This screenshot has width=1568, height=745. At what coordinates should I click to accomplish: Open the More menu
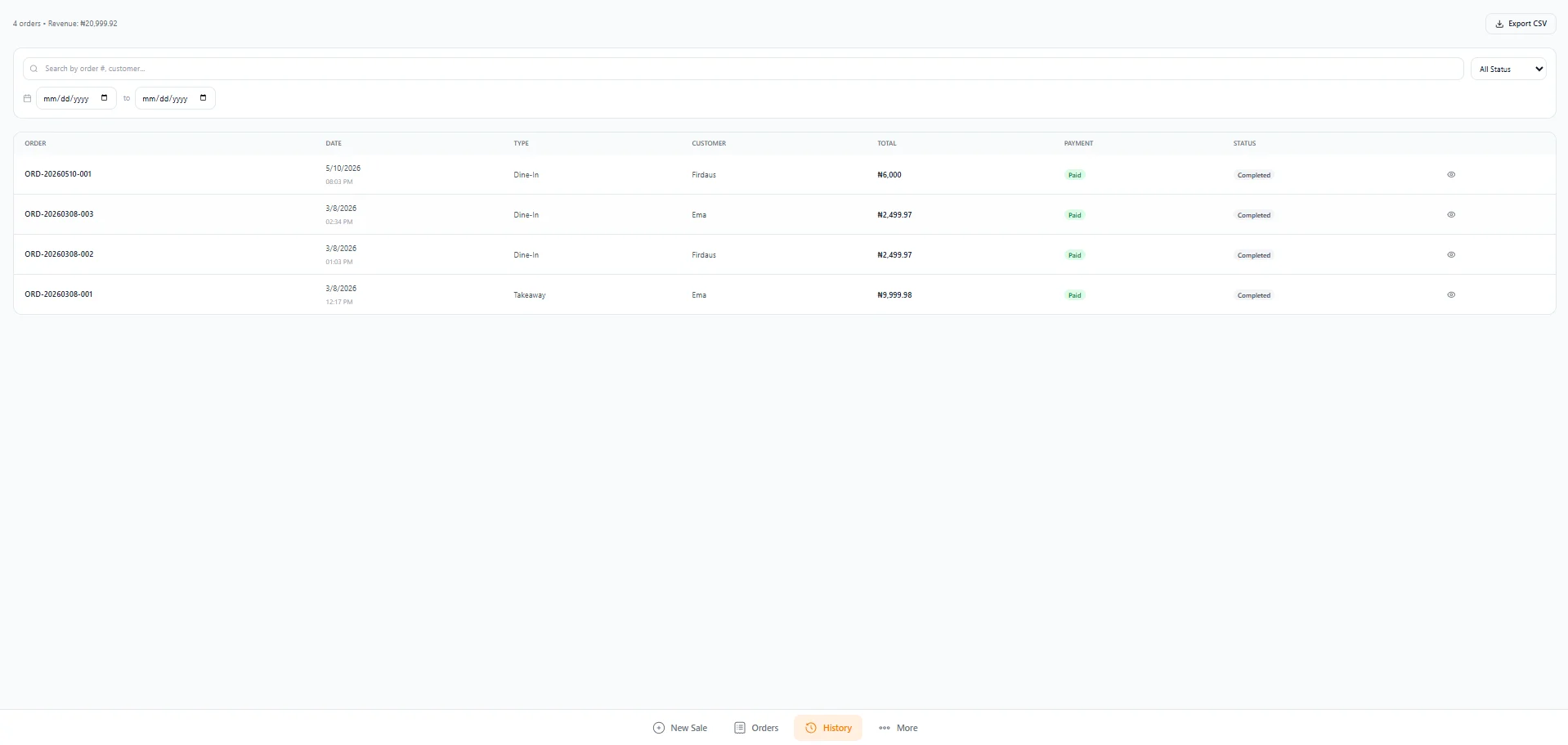[898, 728]
